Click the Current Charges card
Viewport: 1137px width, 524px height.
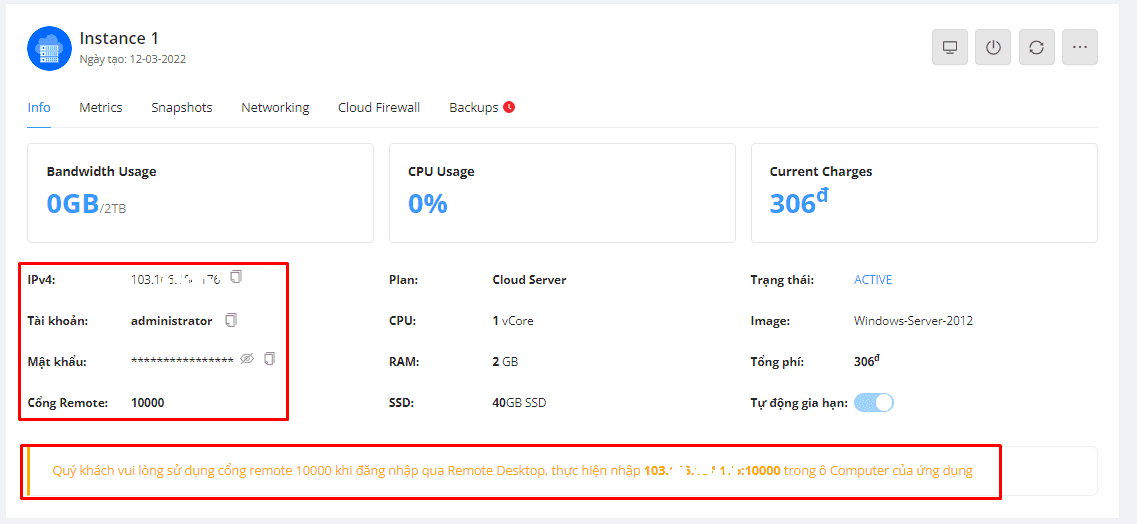924,193
